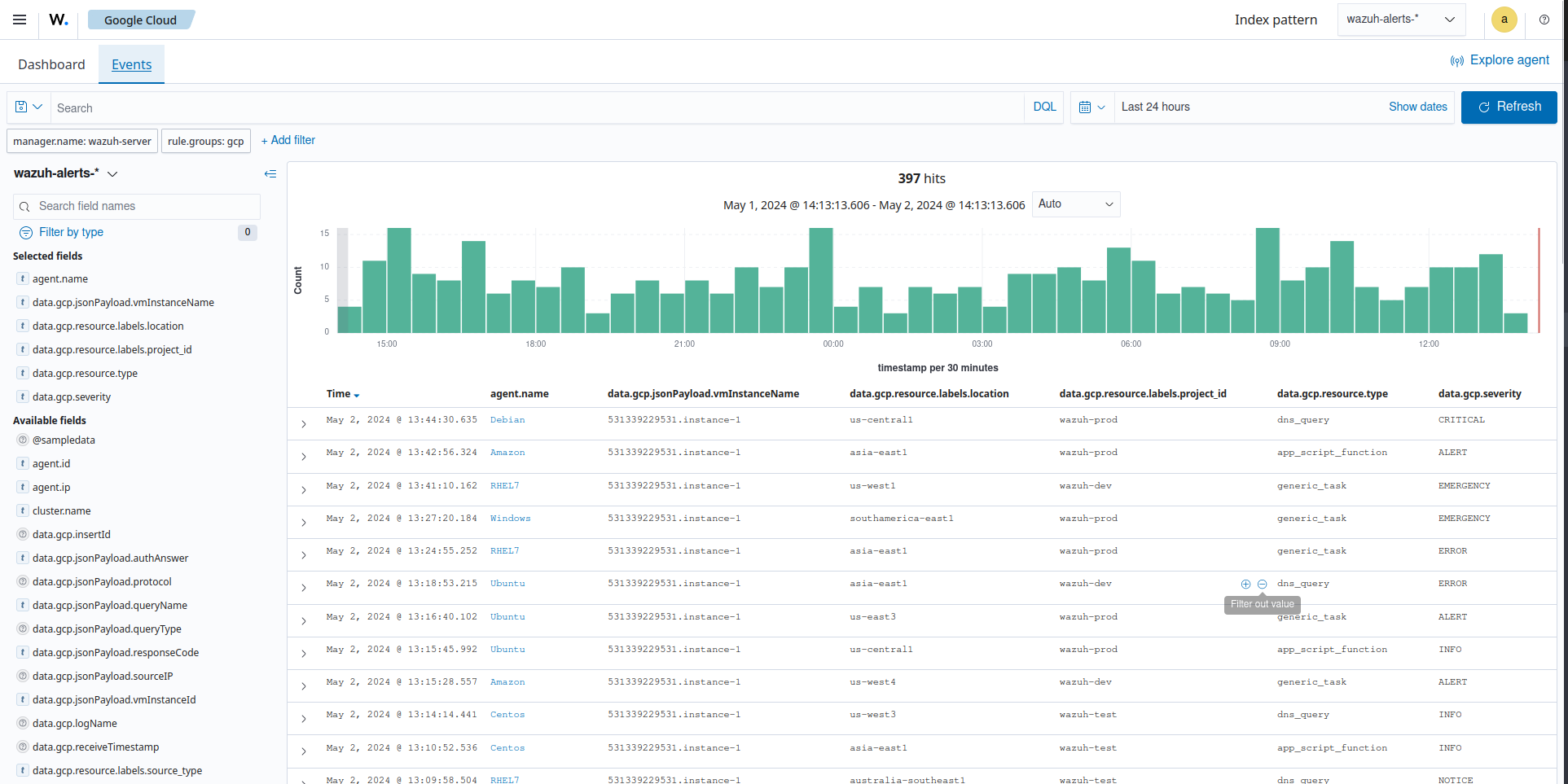Expand the first document row details
This screenshot has height=784, width=1568.
coord(303,423)
